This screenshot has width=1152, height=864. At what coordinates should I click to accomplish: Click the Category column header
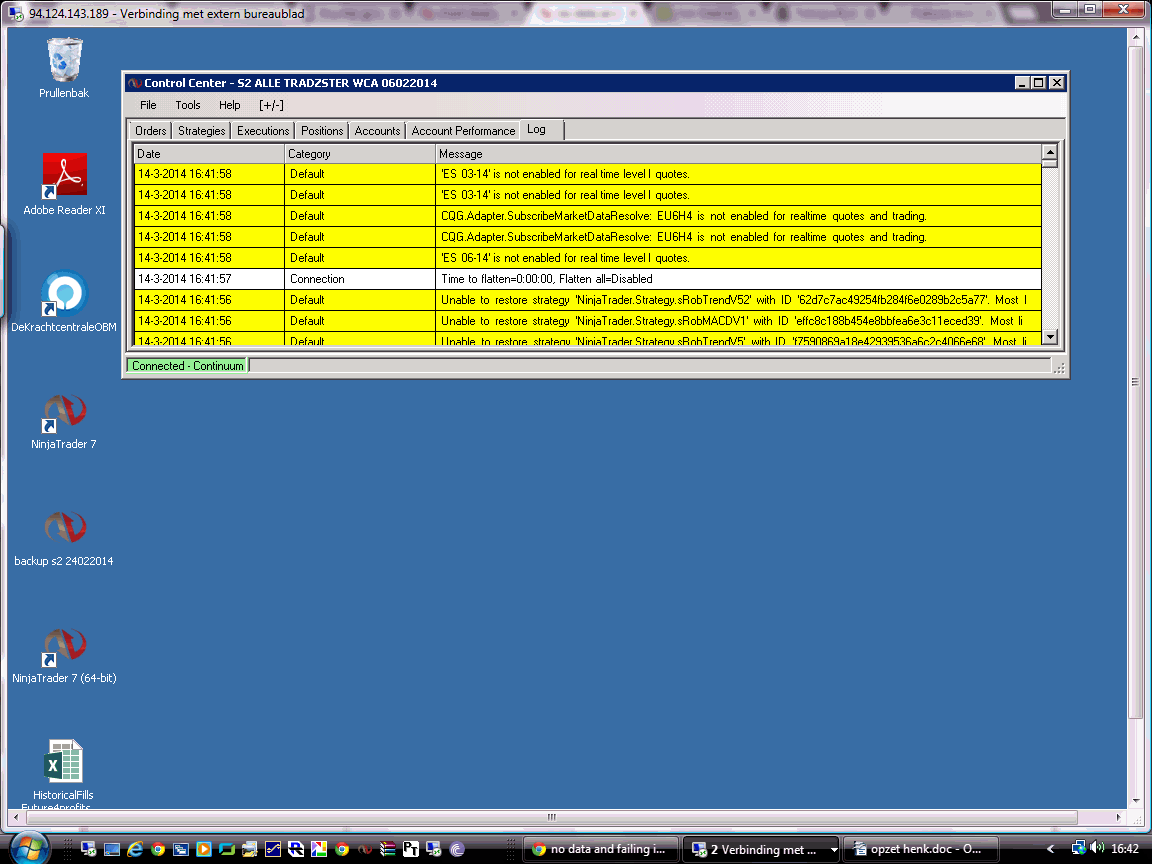[x=360, y=154]
